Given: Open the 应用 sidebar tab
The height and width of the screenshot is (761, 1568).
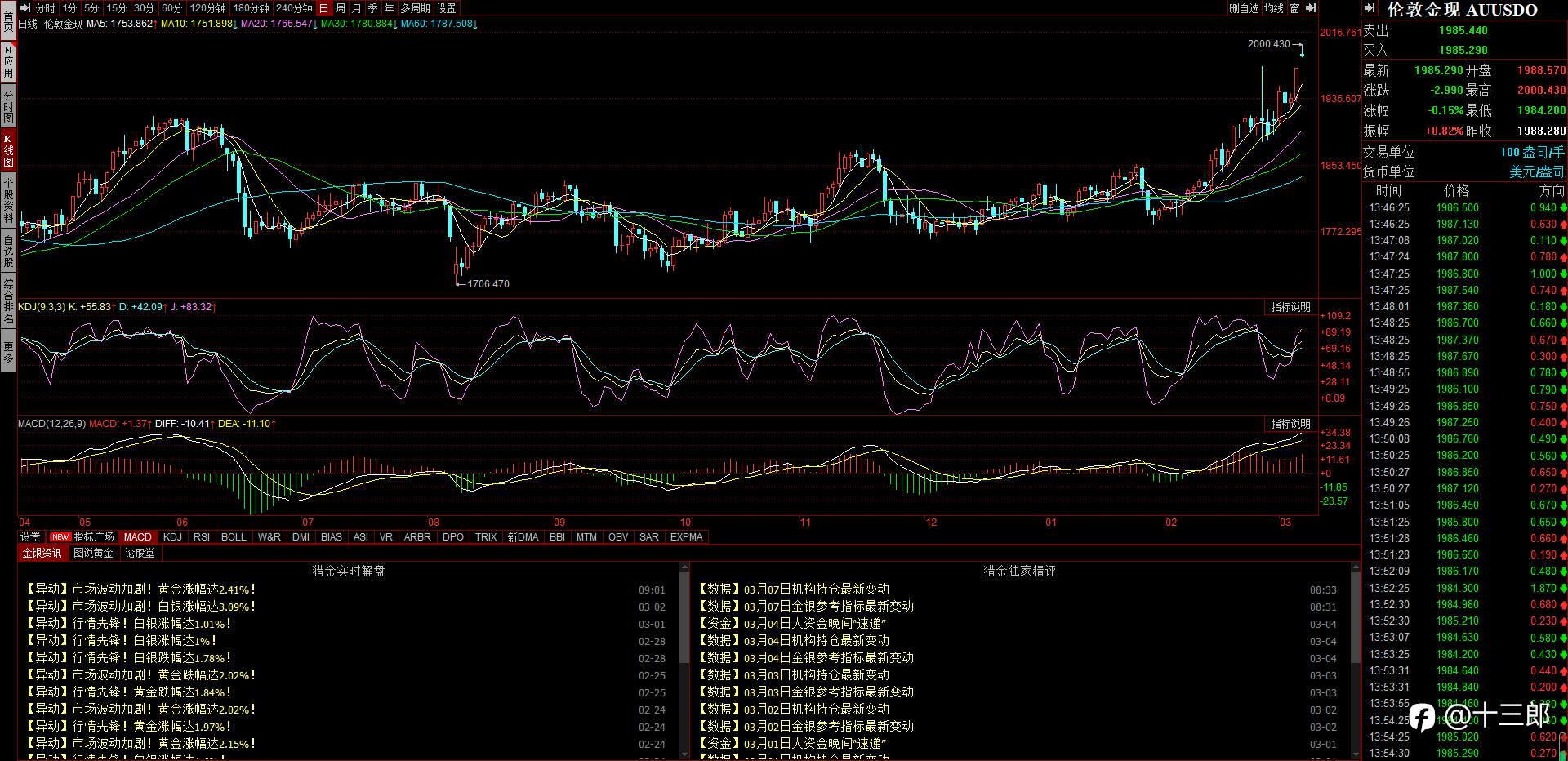Looking at the screenshot, I should coord(8,61).
